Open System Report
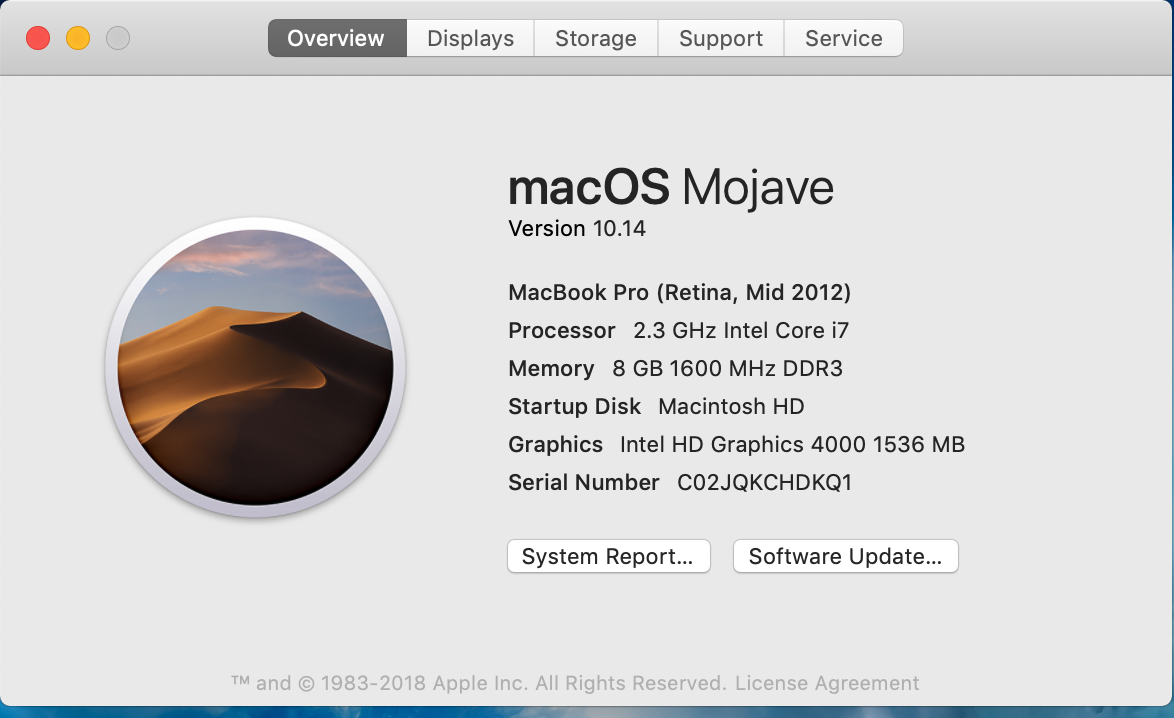The height and width of the screenshot is (718, 1174). [608, 557]
